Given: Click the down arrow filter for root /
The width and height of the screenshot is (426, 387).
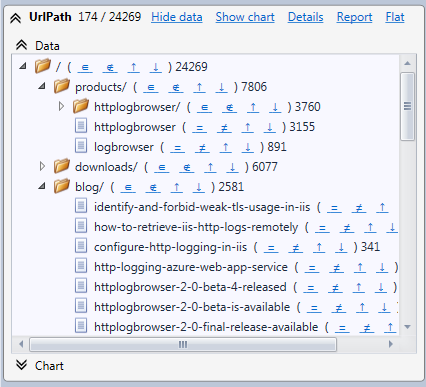Looking at the screenshot, I should 156,68.
